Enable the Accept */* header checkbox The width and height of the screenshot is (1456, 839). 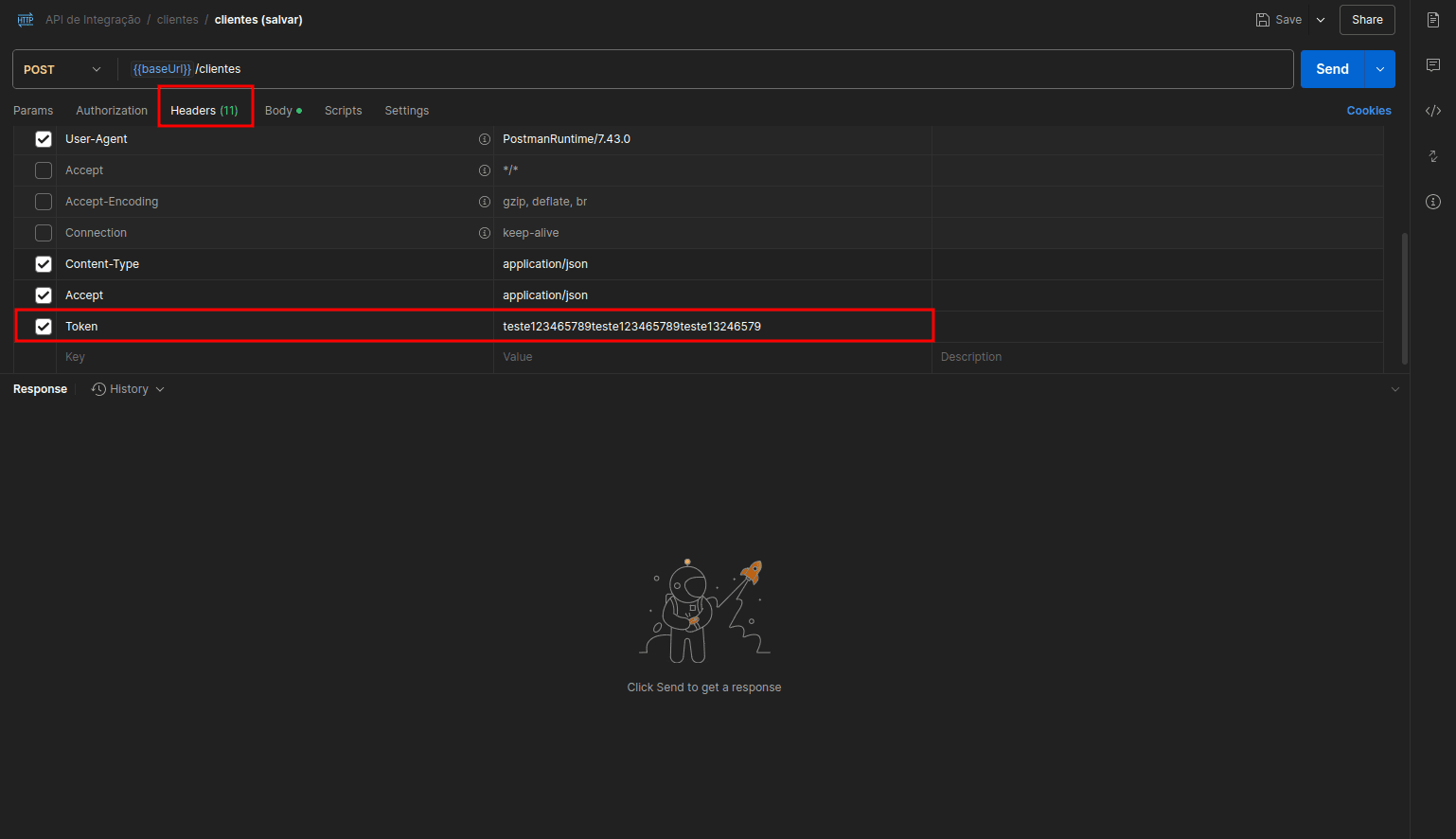point(44,170)
